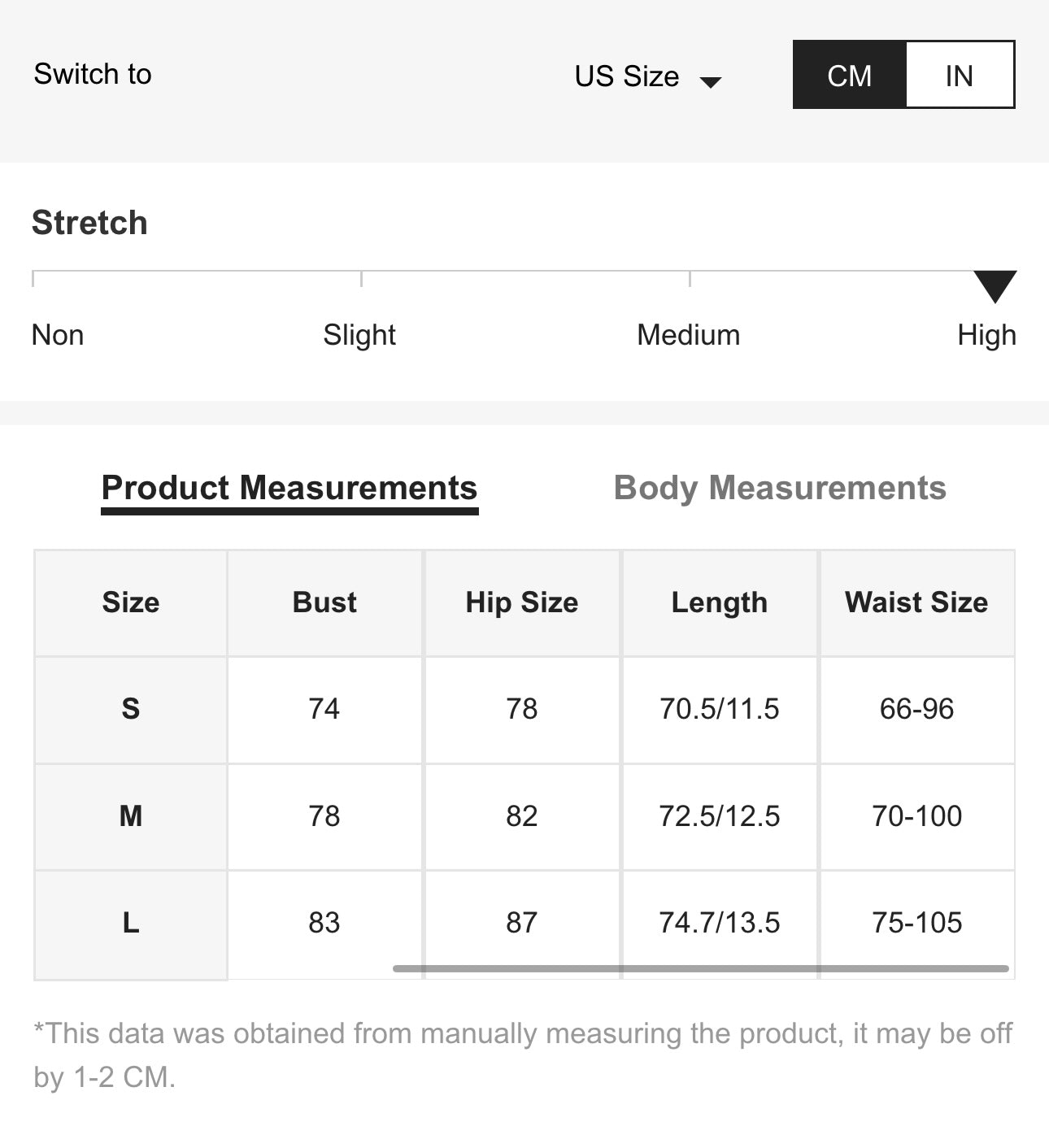Screen dimensions: 1049x1148
Task: Select the size L row label
Action: [130, 923]
